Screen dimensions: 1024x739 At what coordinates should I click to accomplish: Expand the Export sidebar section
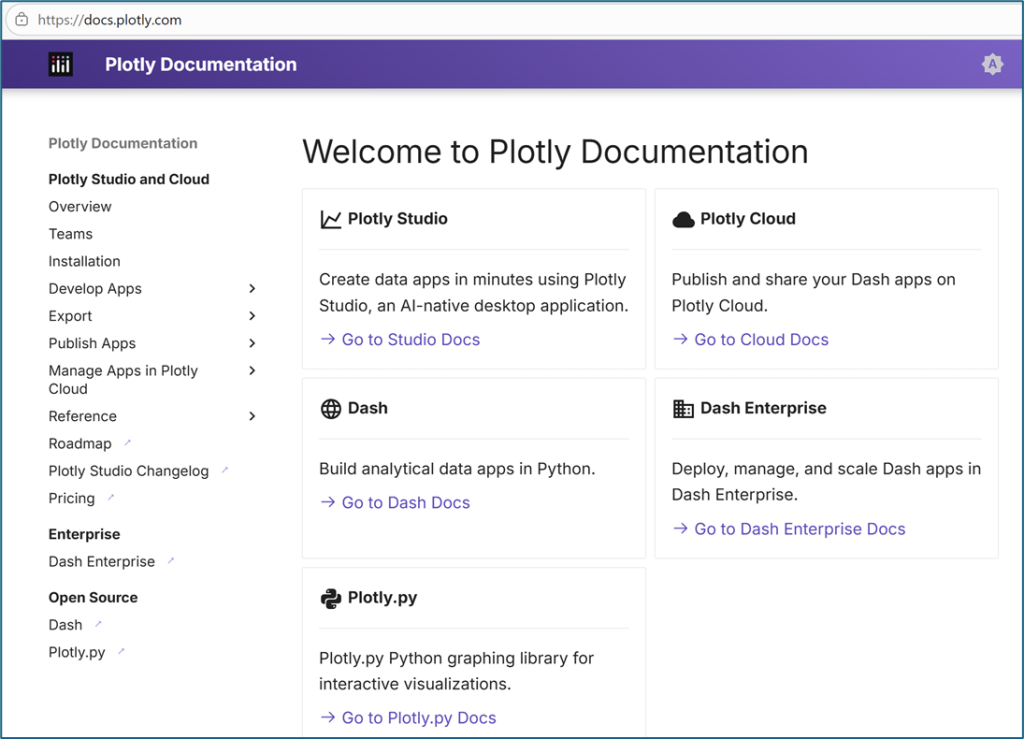point(252,316)
